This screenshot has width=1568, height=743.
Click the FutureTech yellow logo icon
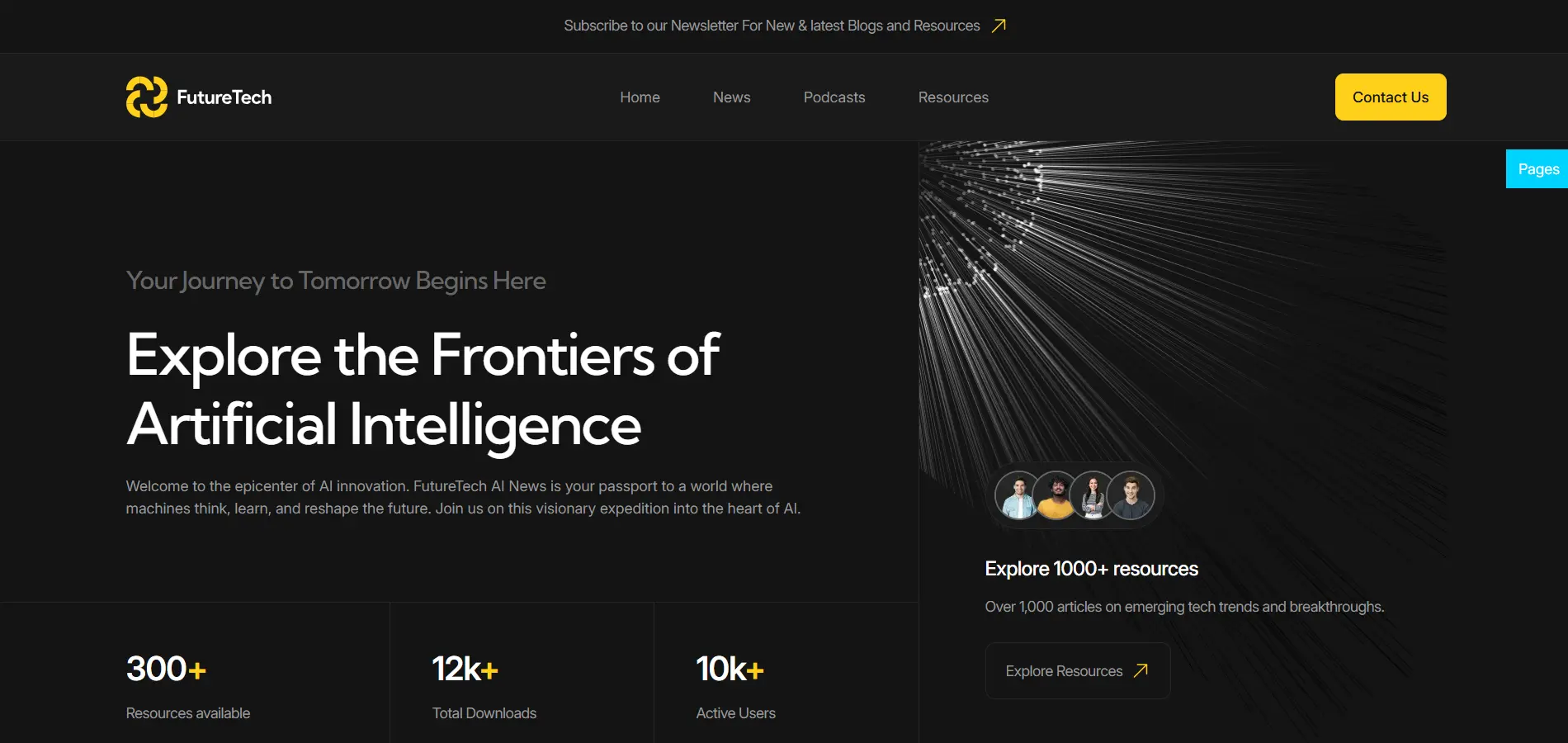(x=147, y=97)
